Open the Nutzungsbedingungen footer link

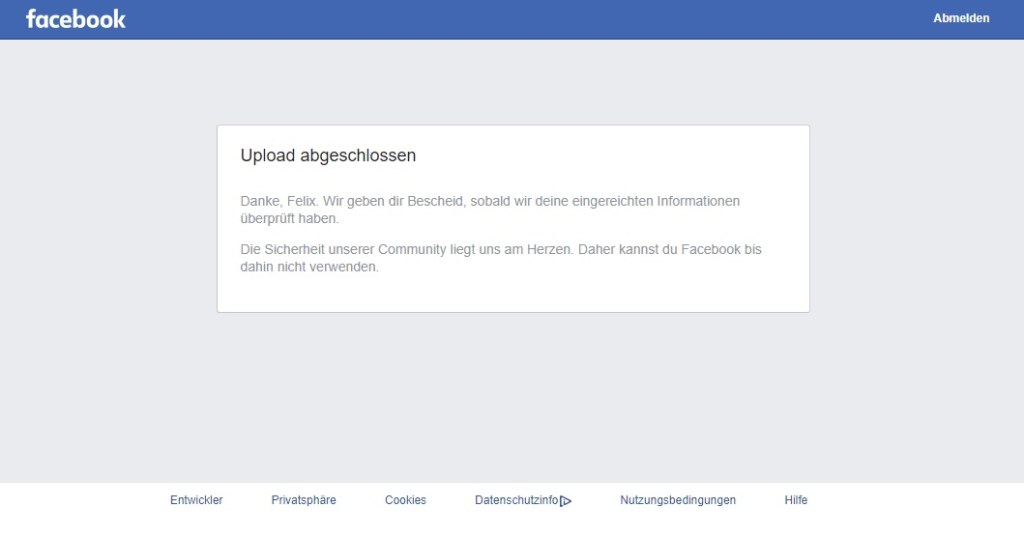pos(677,500)
